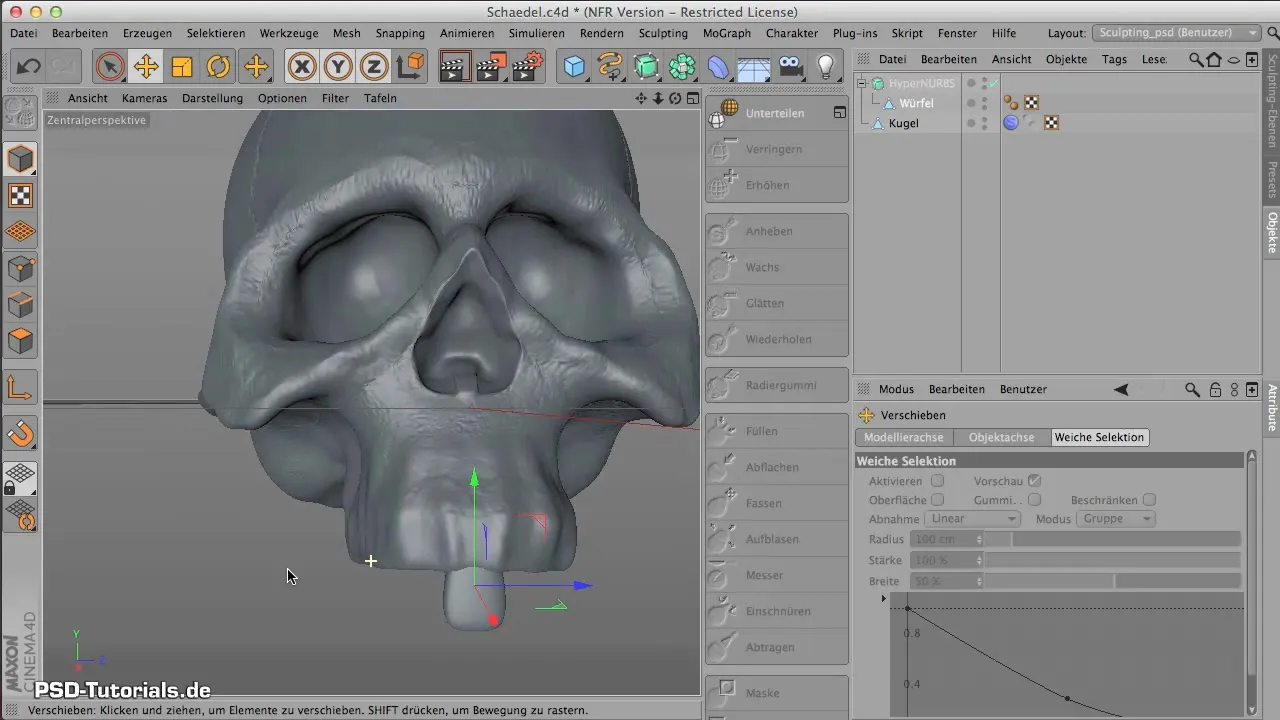Open the array modeling objects icon
1280x720 pixels.
pyautogui.click(x=682, y=67)
